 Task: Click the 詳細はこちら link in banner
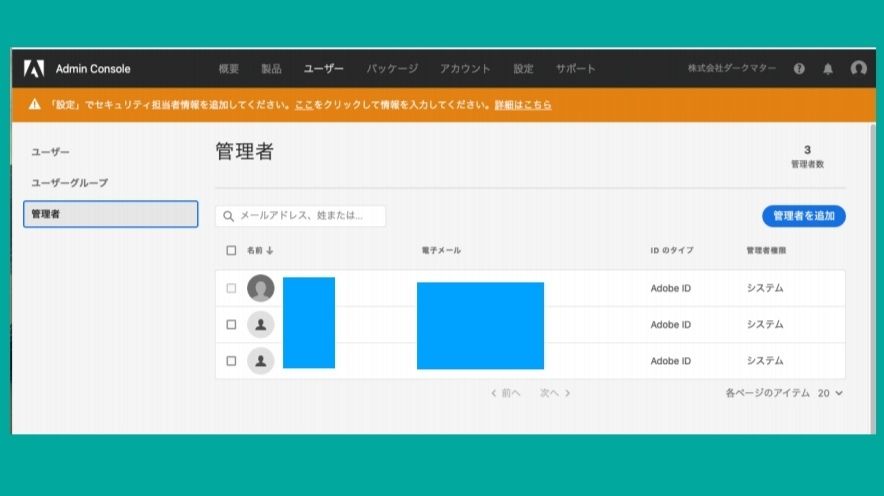[524, 104]
